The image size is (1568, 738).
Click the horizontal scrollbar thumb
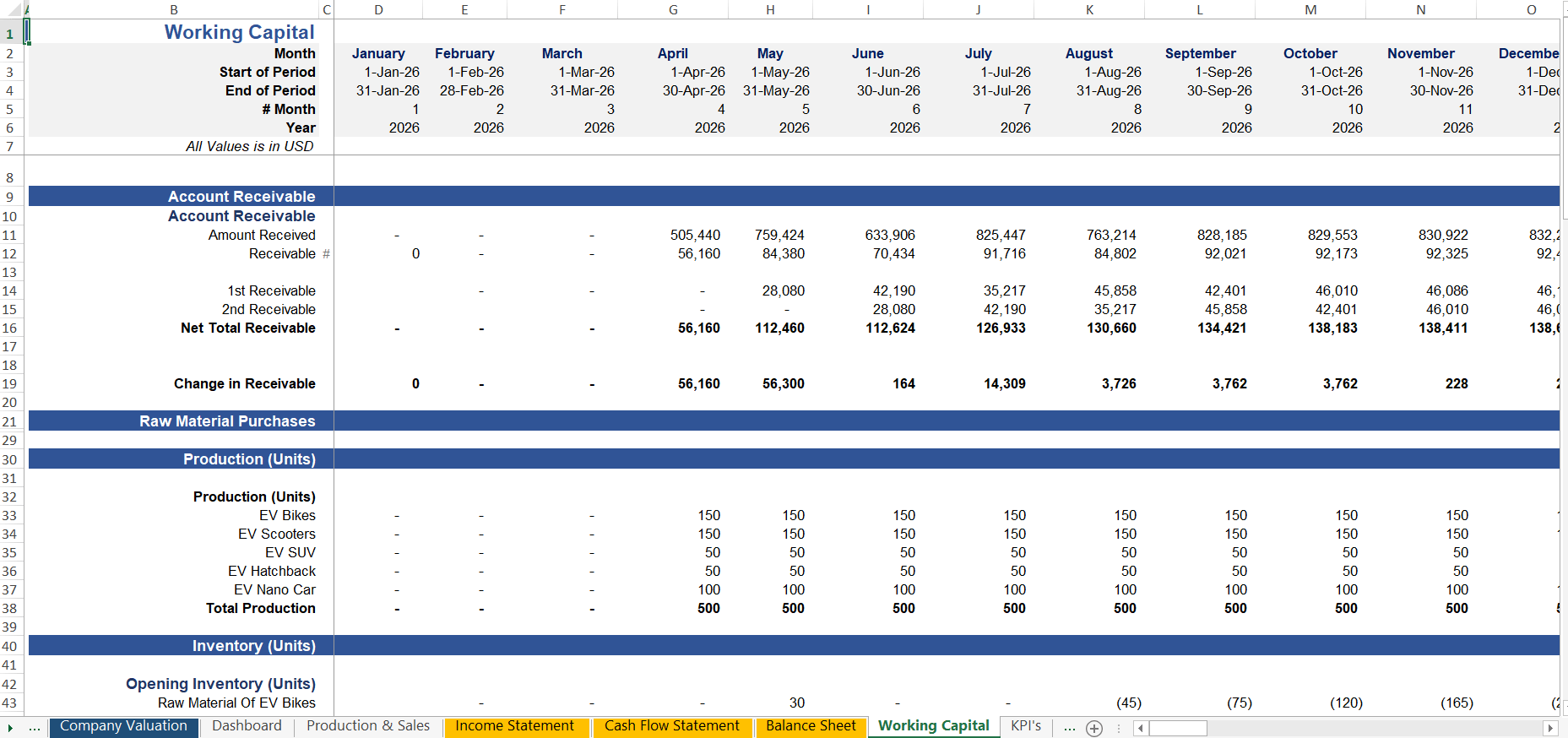point(1178,728)
